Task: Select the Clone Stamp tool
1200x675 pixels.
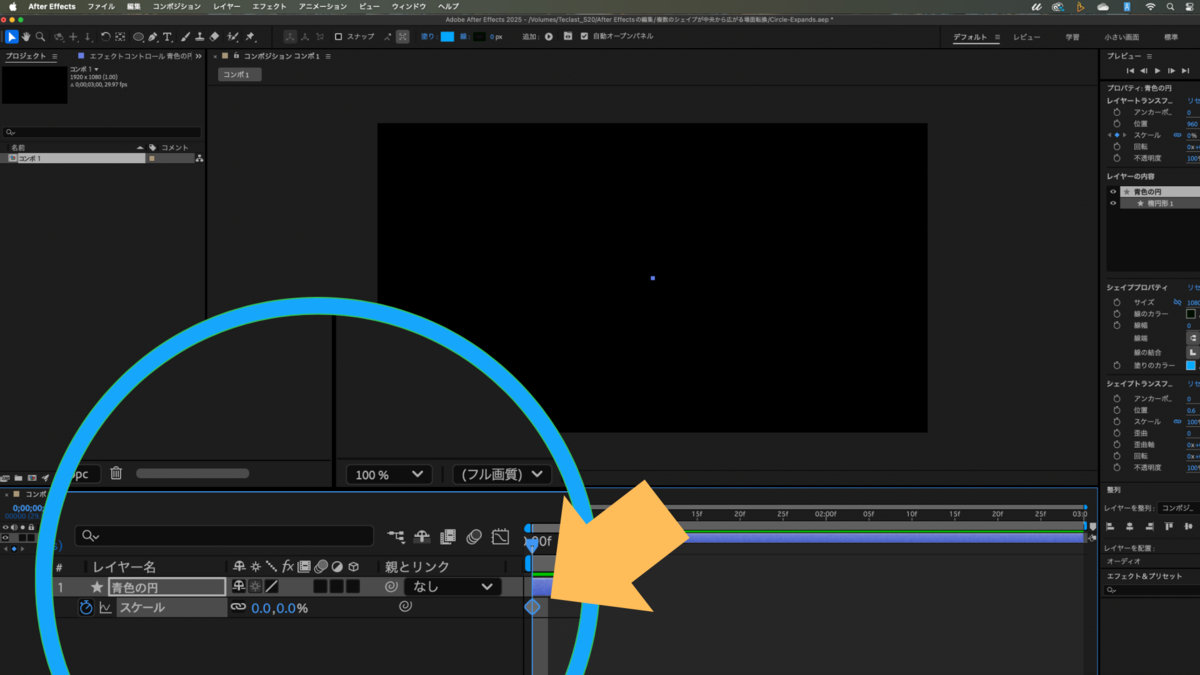Action: point(200,37)
